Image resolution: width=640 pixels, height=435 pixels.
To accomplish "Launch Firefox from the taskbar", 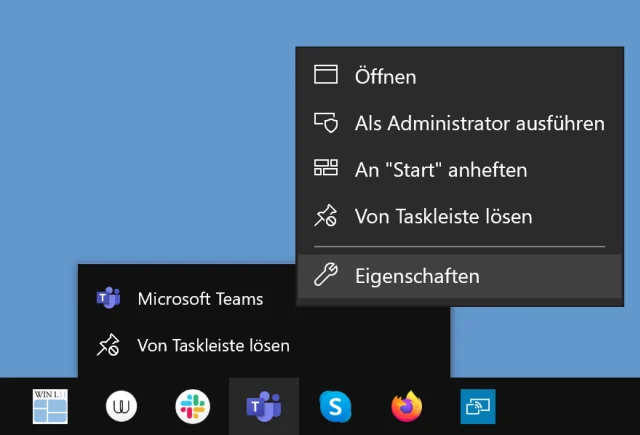I will pyautogui.click(x=407, y=406).
